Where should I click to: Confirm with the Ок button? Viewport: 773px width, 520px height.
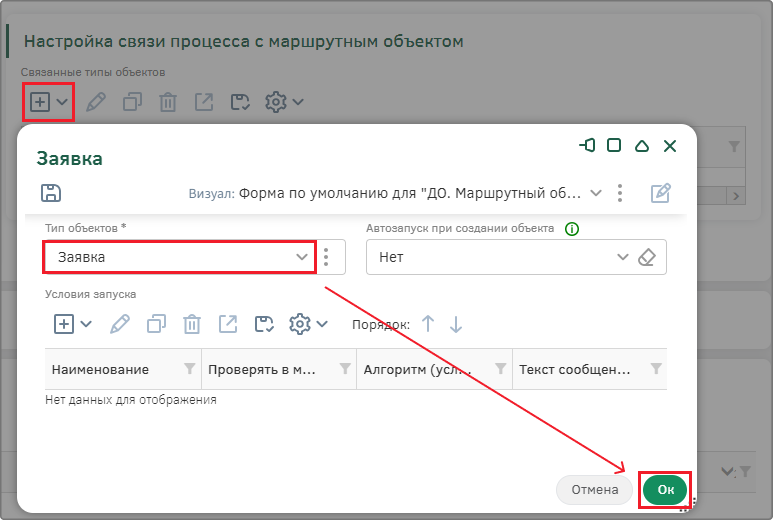[x=666, y=489]
